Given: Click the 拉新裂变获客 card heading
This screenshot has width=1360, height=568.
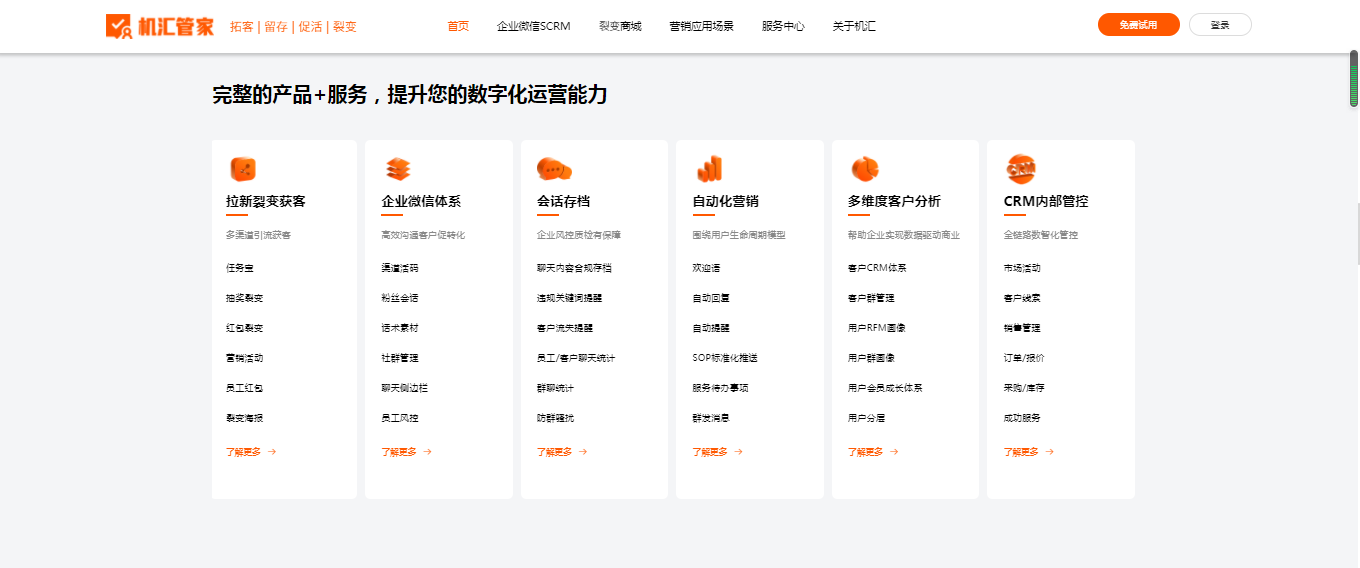Looking at the screenshot, I should click(266, 201).
